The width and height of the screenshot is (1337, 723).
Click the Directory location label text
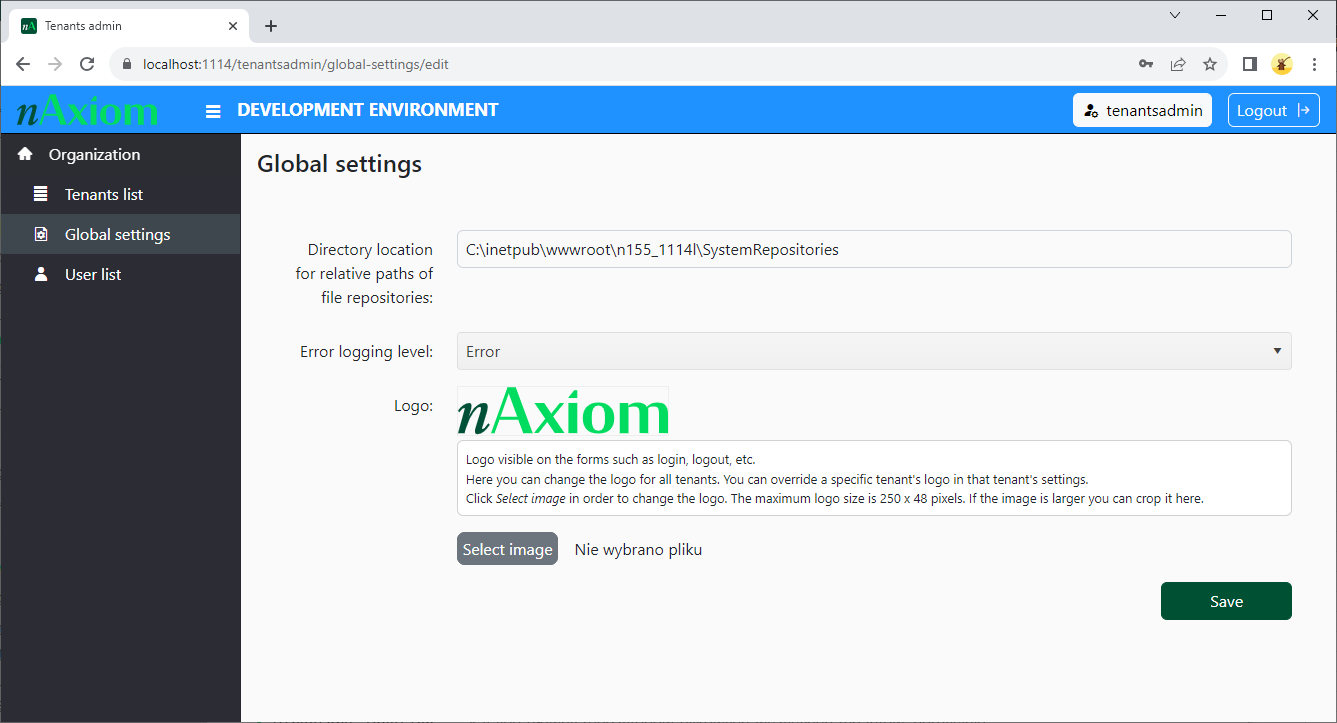pos(364,274)
